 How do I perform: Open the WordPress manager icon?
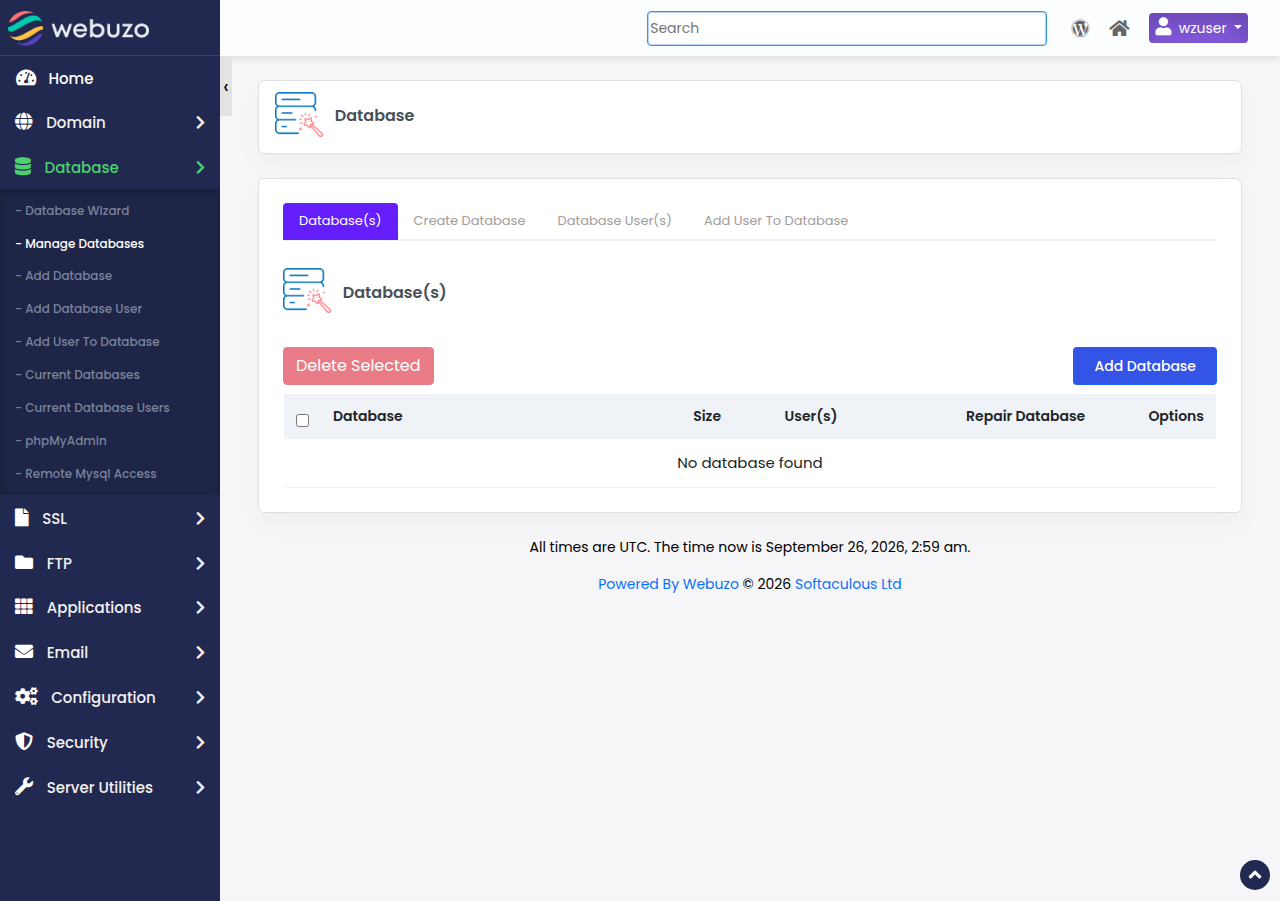click(x=1080, y=28)
